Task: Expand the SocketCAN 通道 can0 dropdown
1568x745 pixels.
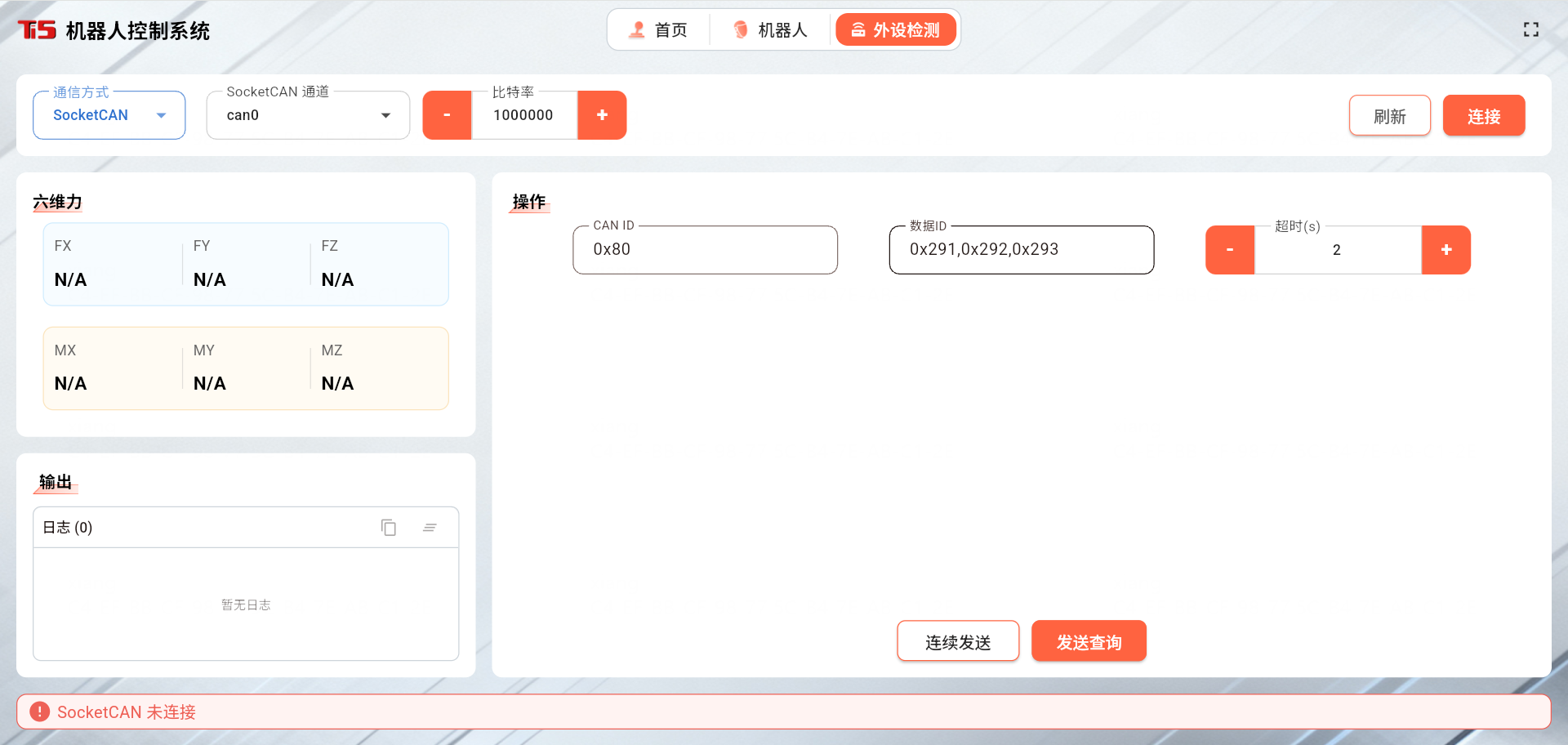Action: point(308,115)
